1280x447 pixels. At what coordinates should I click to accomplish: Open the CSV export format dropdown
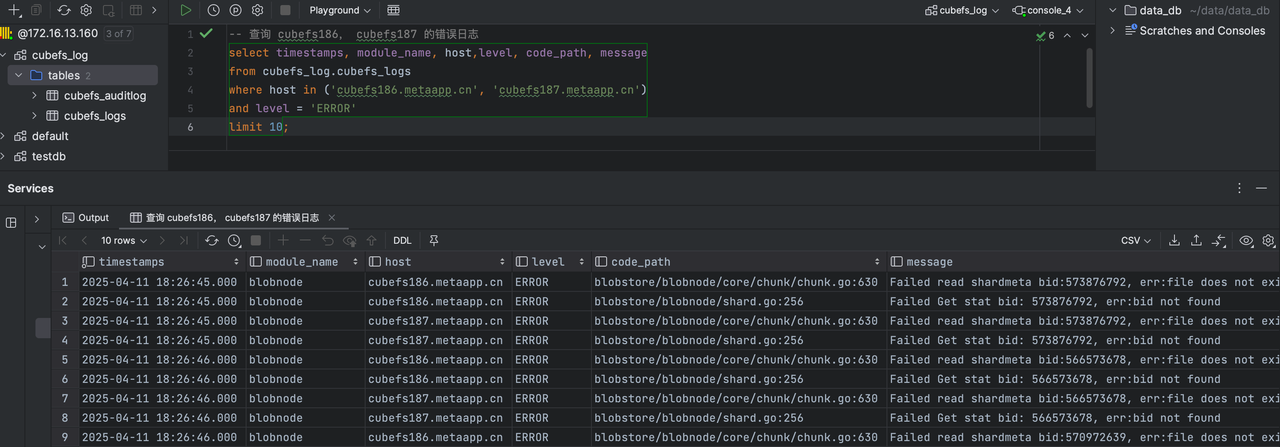[1136, 240]
